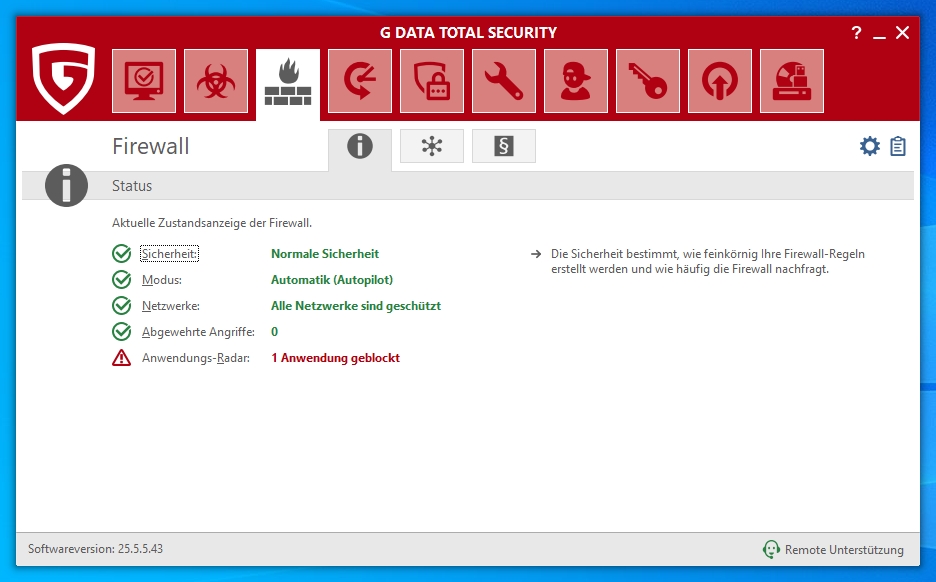Open the Device Control disc icon
Viewport: 936px width, 582px height.
click(792, 81)
